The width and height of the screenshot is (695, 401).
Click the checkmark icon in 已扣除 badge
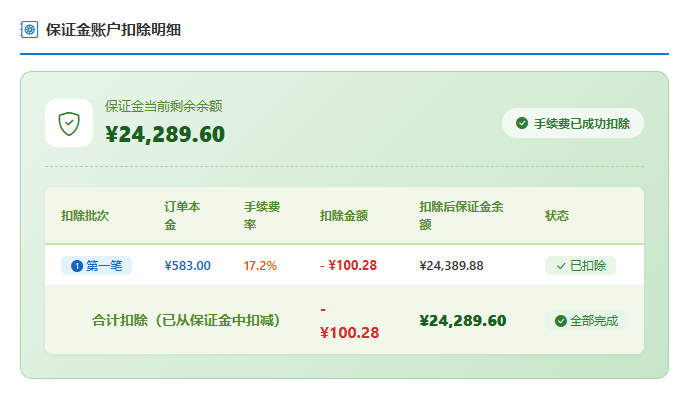tap(561, 266)
